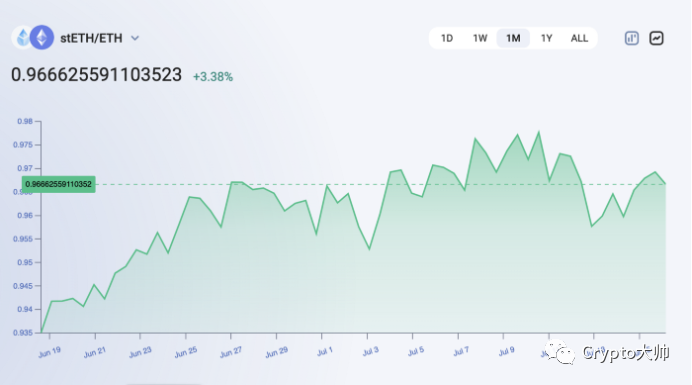Select the stETH/ETH pair name
692x385 pixels.
tap(91, 38)
